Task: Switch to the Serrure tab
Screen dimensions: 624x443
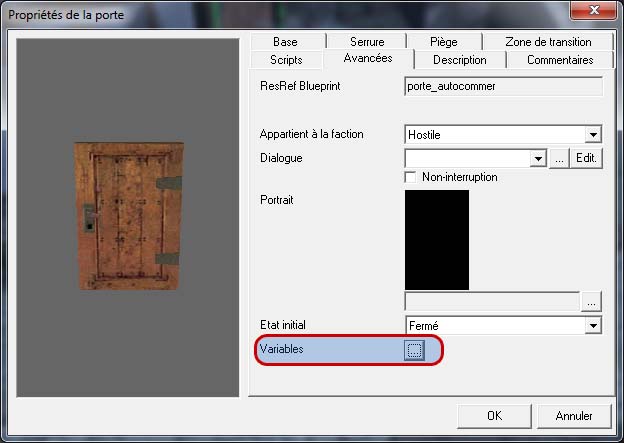Action: click(367, 42)
